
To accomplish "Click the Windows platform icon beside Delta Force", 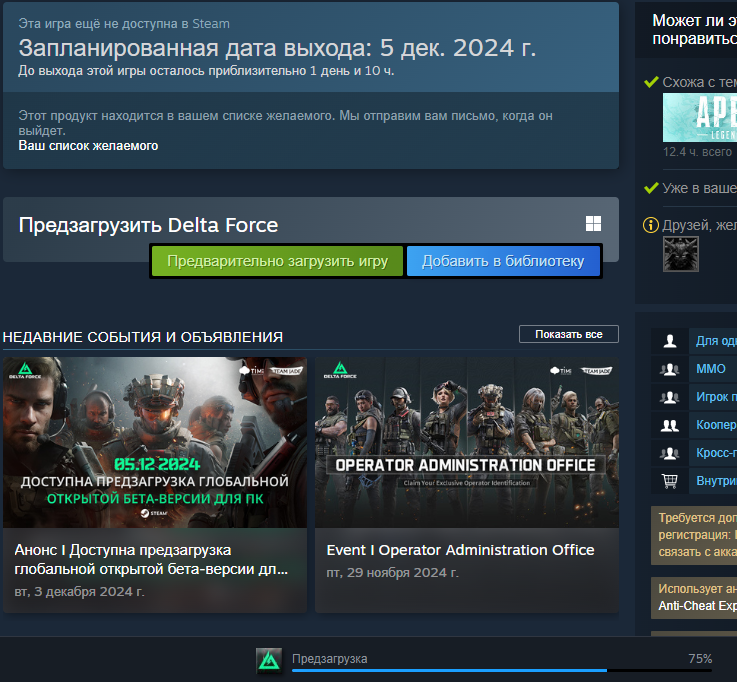I will (x=593, y=224).
